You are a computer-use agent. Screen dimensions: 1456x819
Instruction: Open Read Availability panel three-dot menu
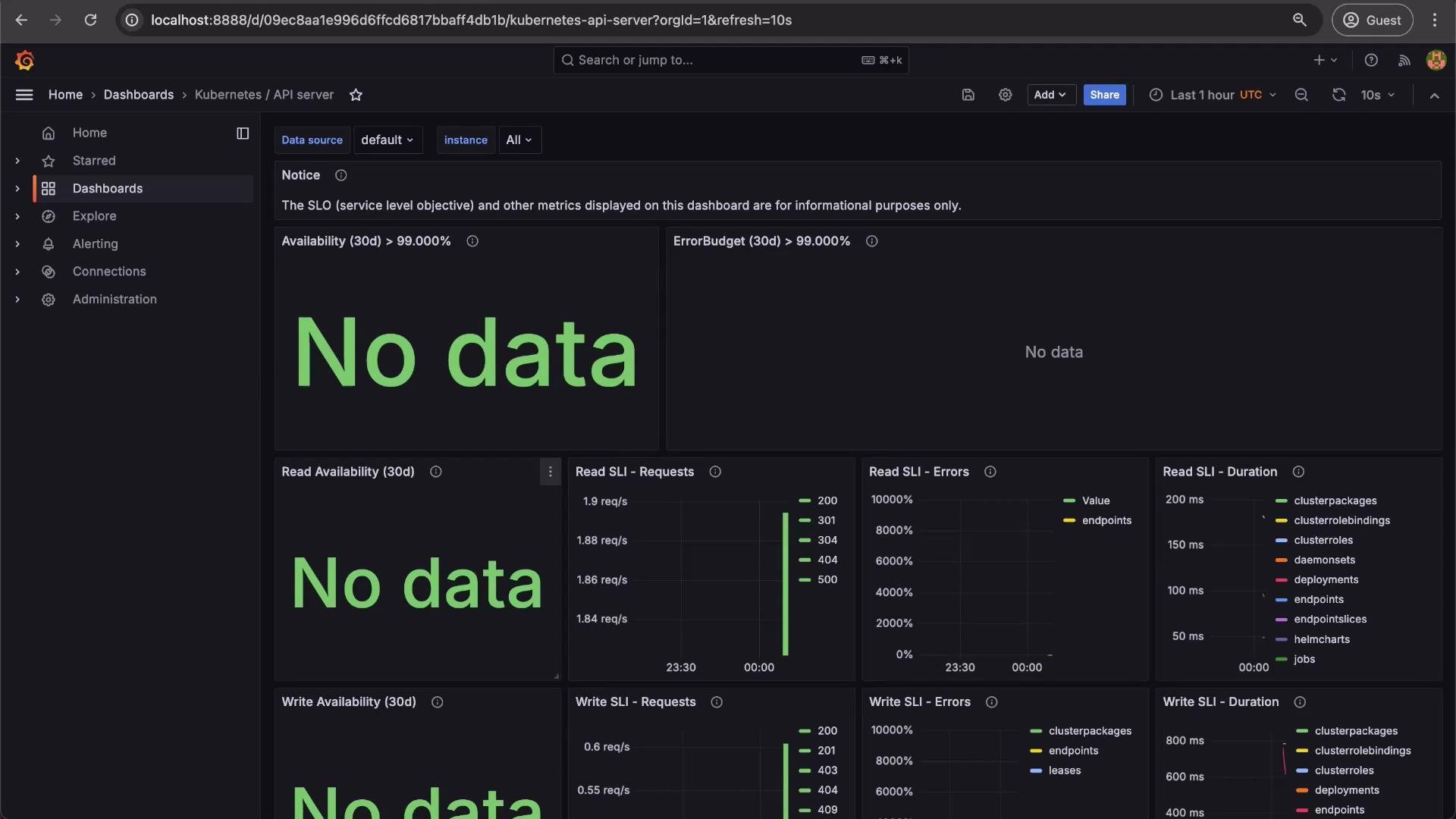[551, 472]
